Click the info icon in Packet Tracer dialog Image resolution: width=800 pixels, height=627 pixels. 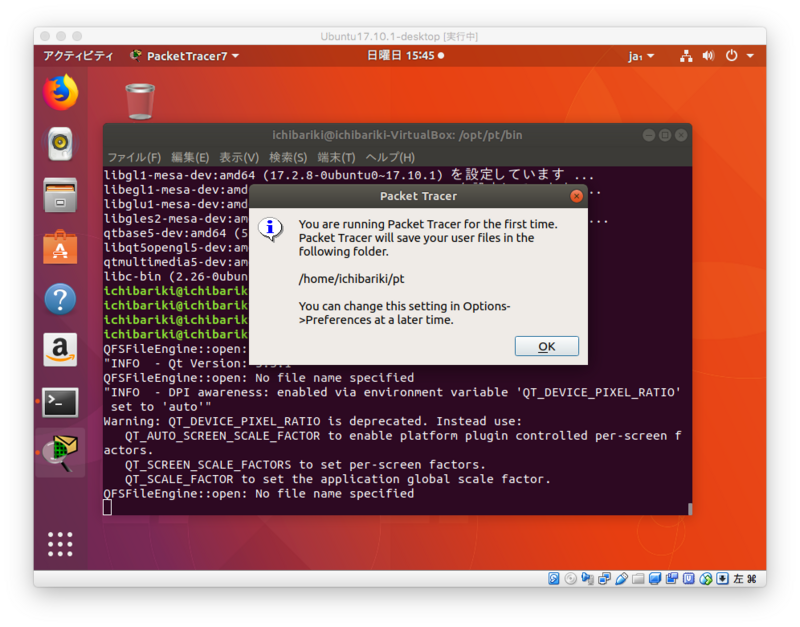tap(270, 229)
